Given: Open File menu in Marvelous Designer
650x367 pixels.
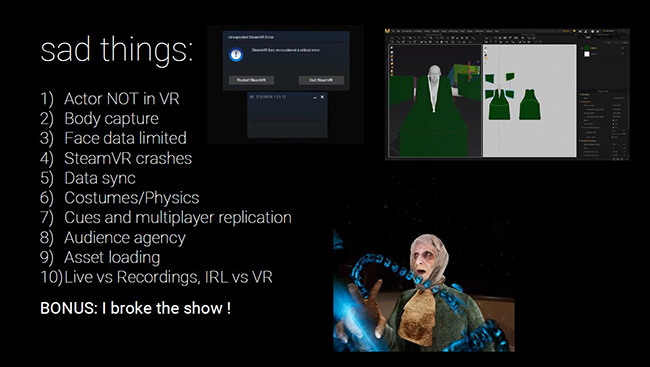Looking at the screenshot, I should [x=393, y=31].
